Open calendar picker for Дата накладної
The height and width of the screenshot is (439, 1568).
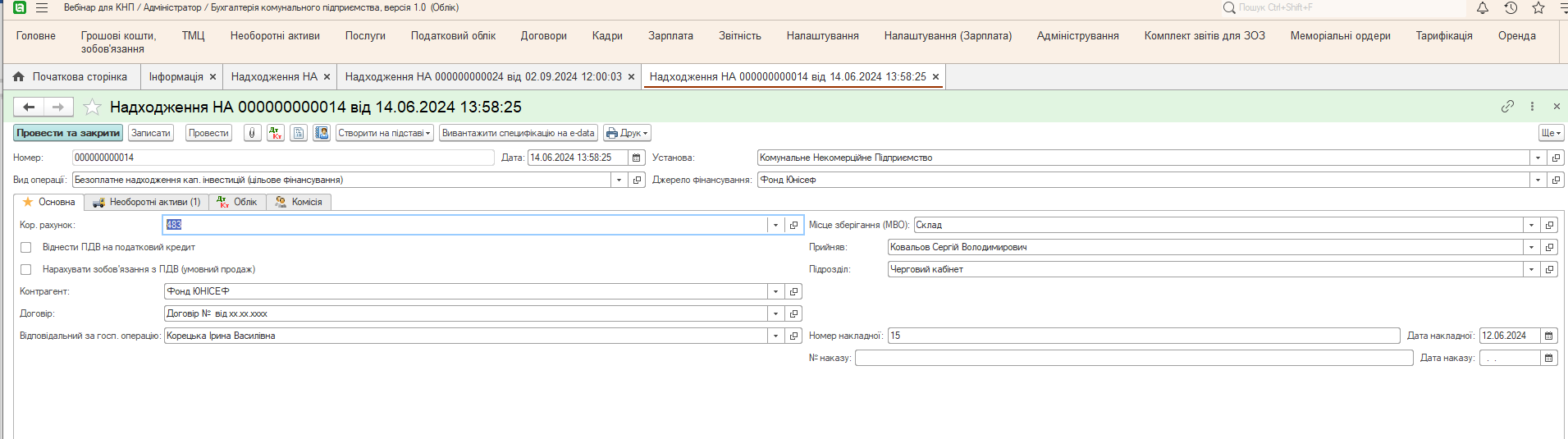pos(1548,336)
